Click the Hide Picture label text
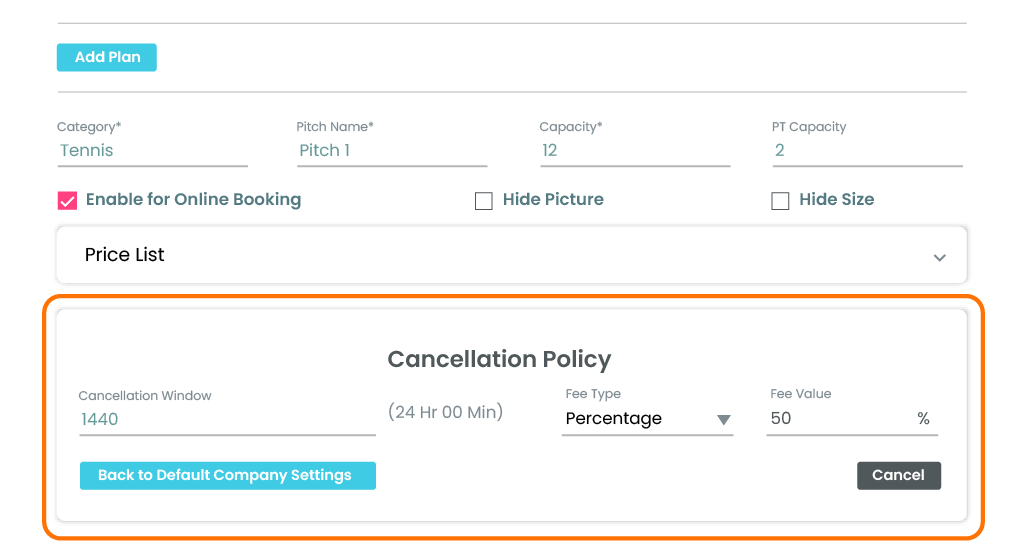 tap(553, 200)
